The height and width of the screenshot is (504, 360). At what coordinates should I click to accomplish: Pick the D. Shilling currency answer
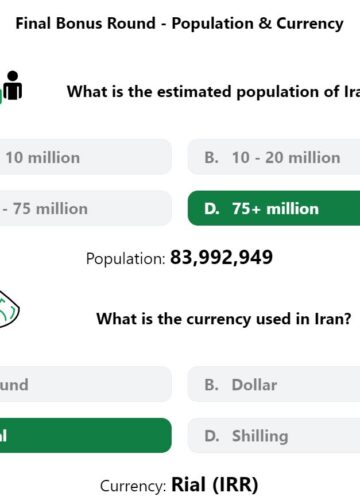click(274, 435)
